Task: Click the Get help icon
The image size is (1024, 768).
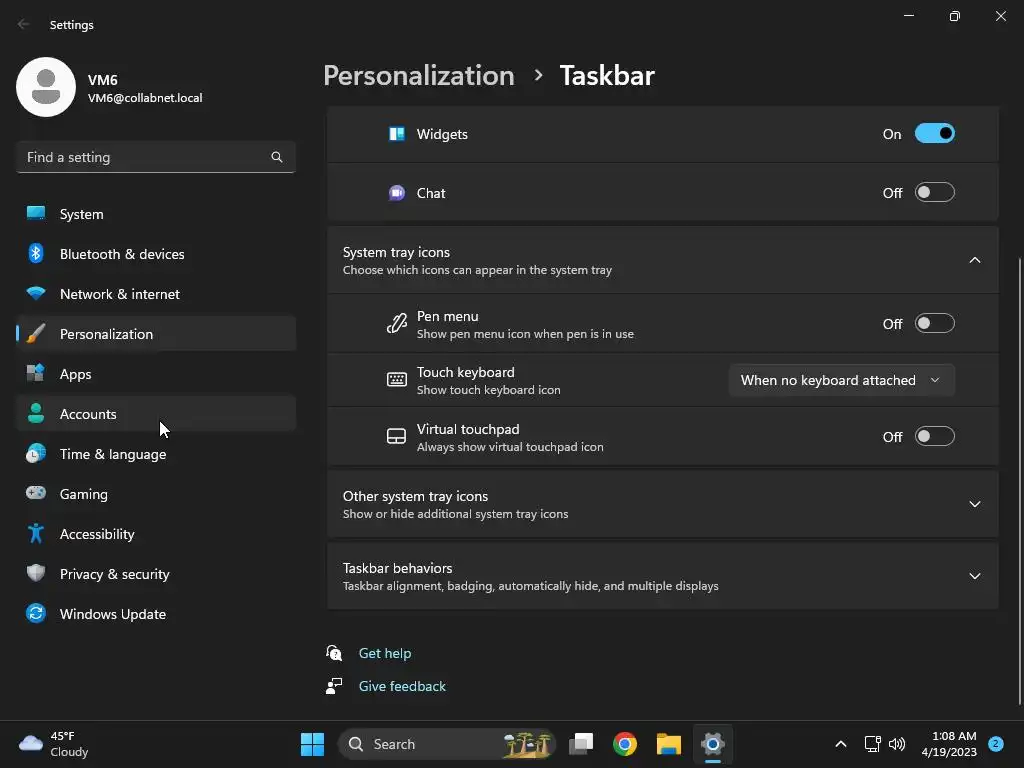Action: click(x=334, y=653)
